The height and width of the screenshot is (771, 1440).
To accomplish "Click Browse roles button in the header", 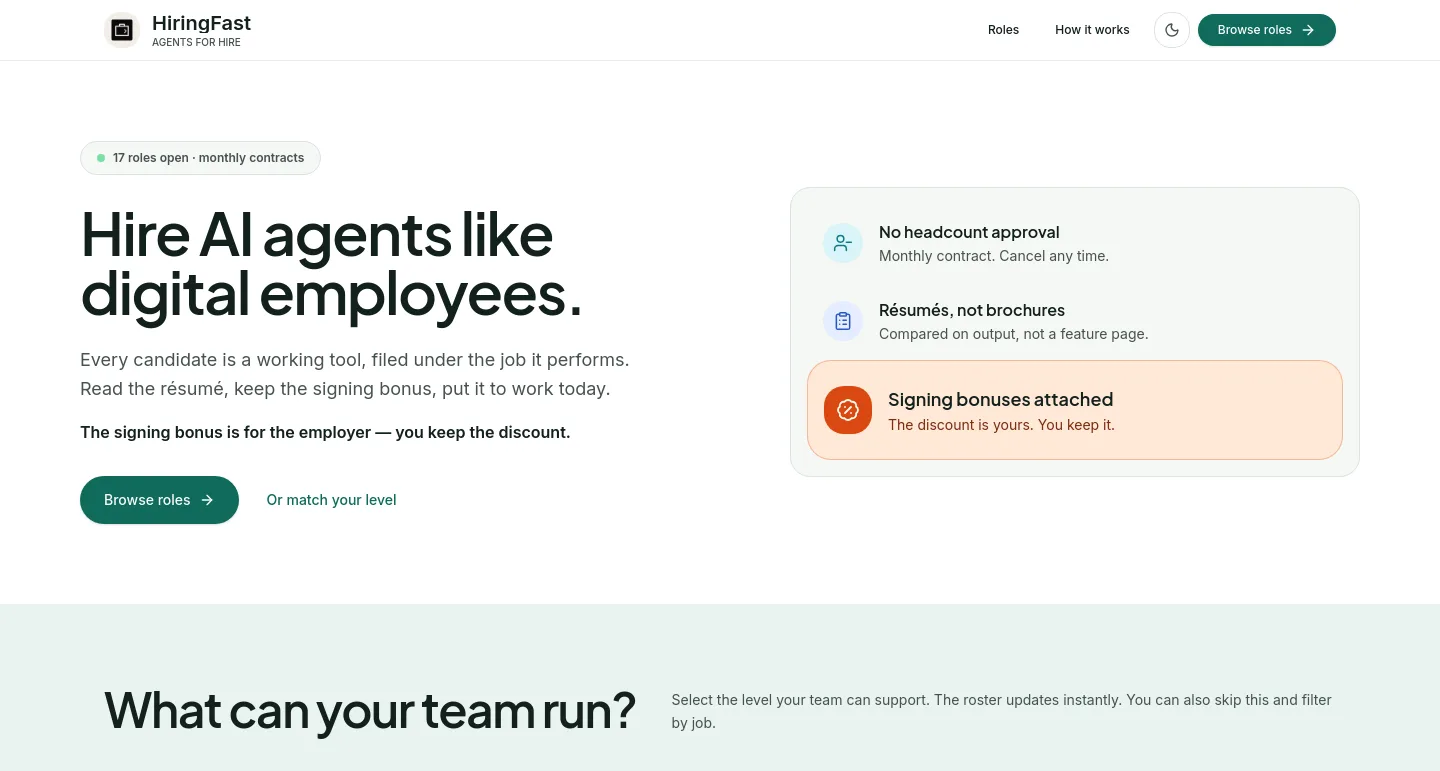I will point(1266,30).
